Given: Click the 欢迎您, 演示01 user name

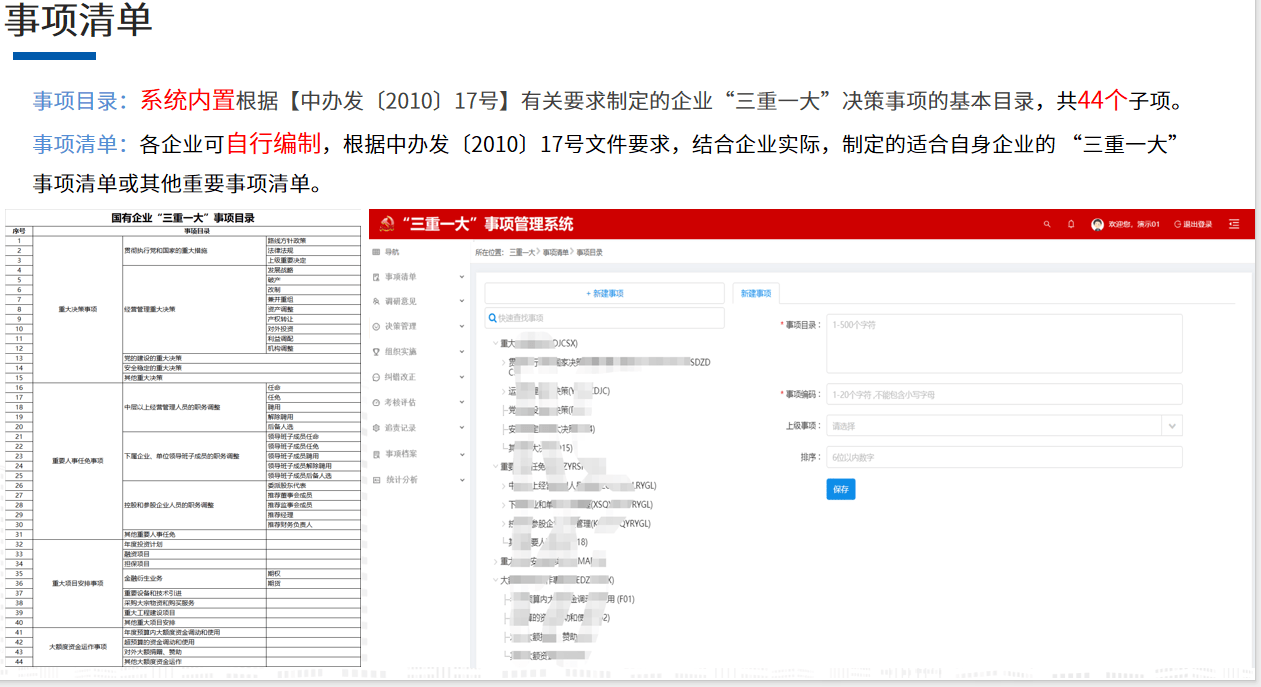Looking at the screenshot, I should click(1134, 224).
